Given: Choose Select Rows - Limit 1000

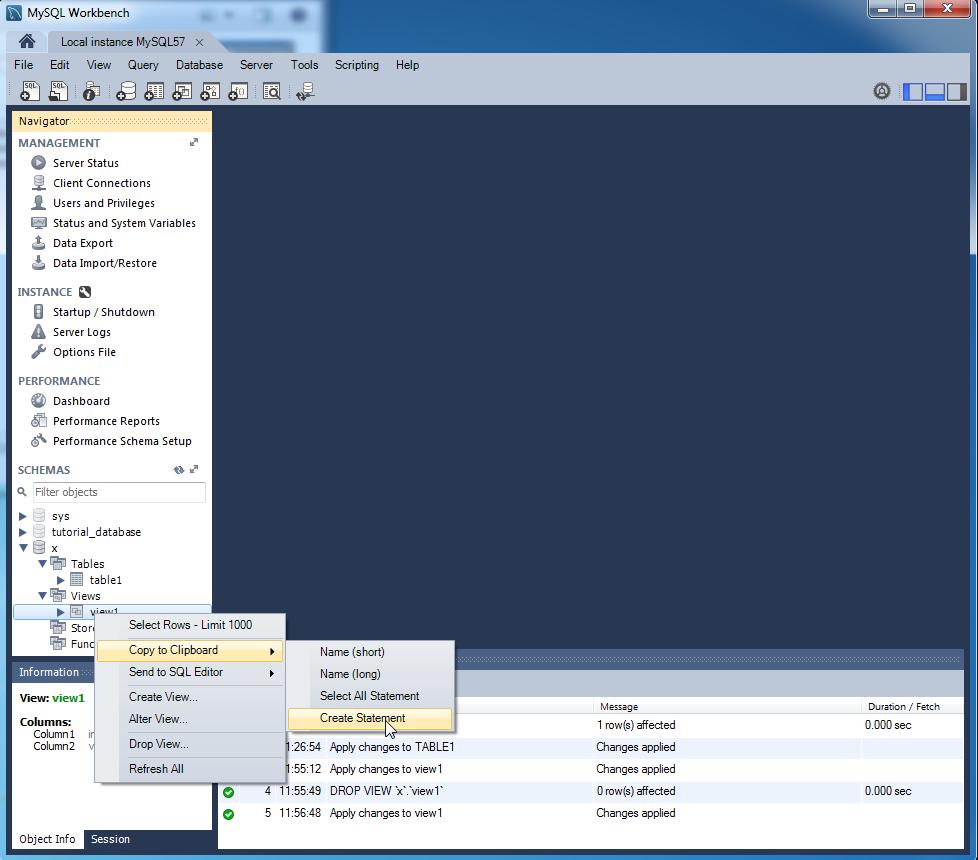Looking at the screenshot, I should [x=190, y=625].
